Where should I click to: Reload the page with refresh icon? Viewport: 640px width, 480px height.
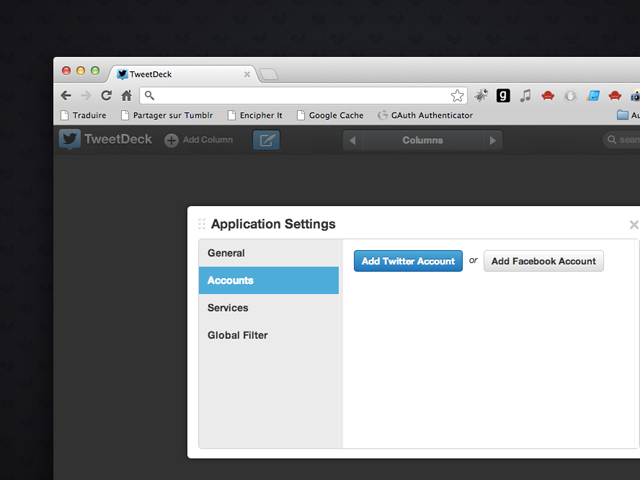point(106,96)
